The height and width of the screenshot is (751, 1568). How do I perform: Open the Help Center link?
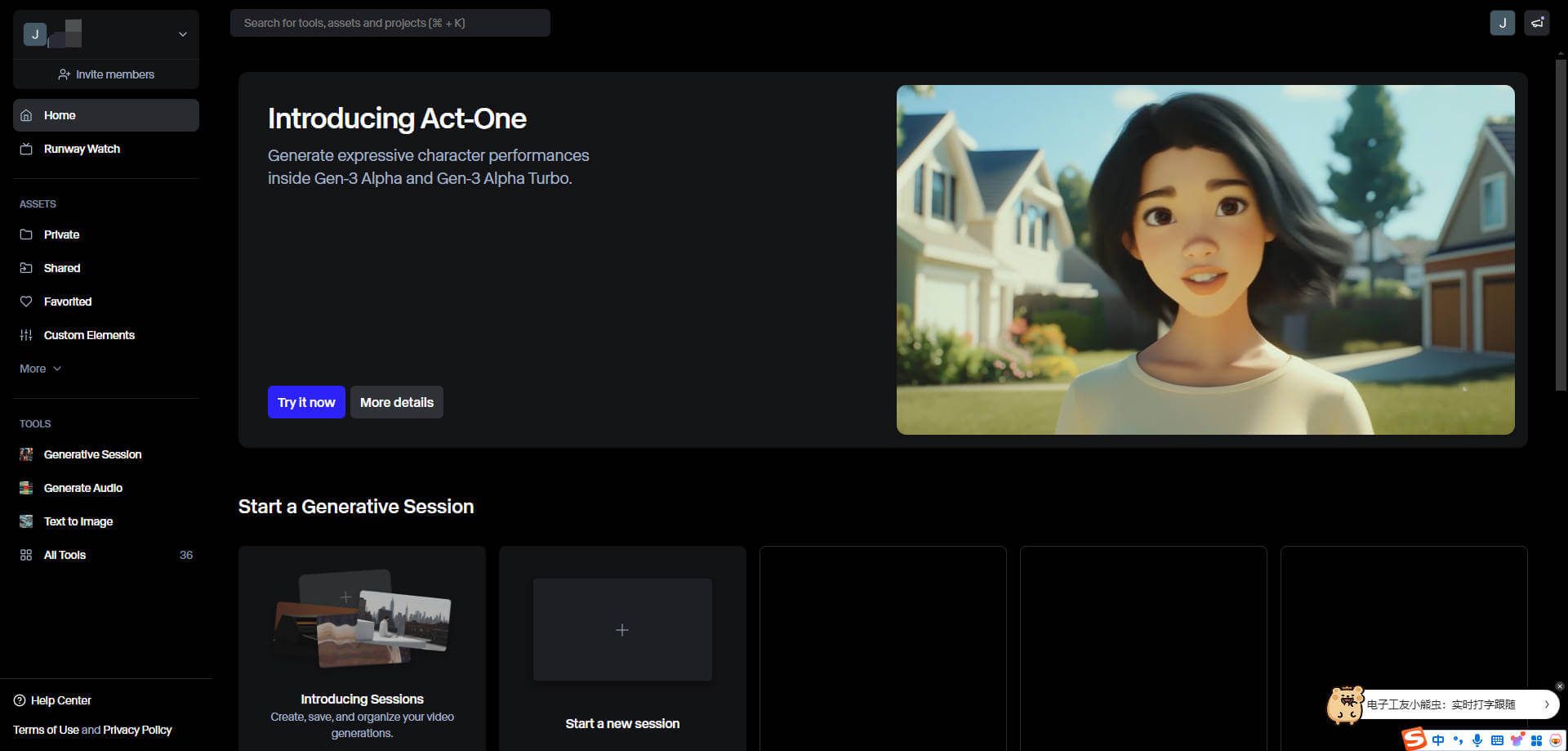click(x=52, y=700)
